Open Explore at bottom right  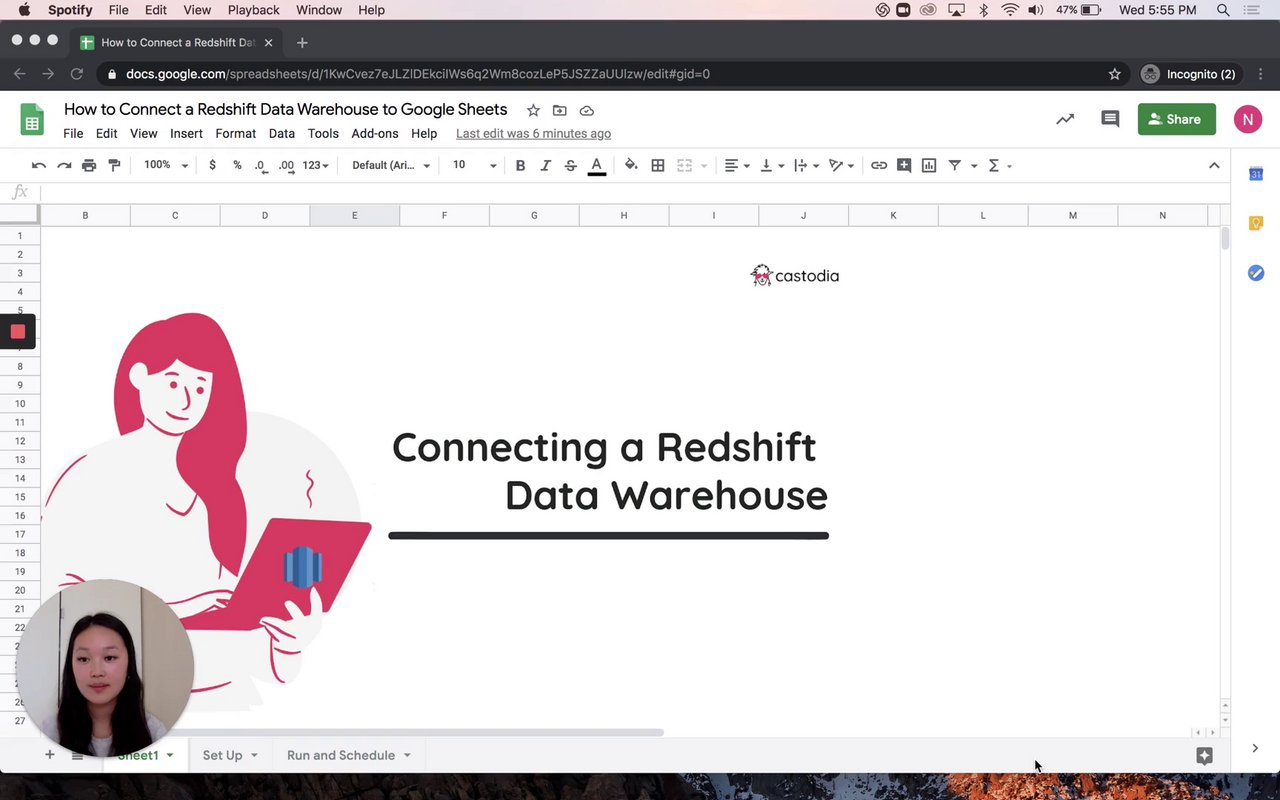(1204, 756)
